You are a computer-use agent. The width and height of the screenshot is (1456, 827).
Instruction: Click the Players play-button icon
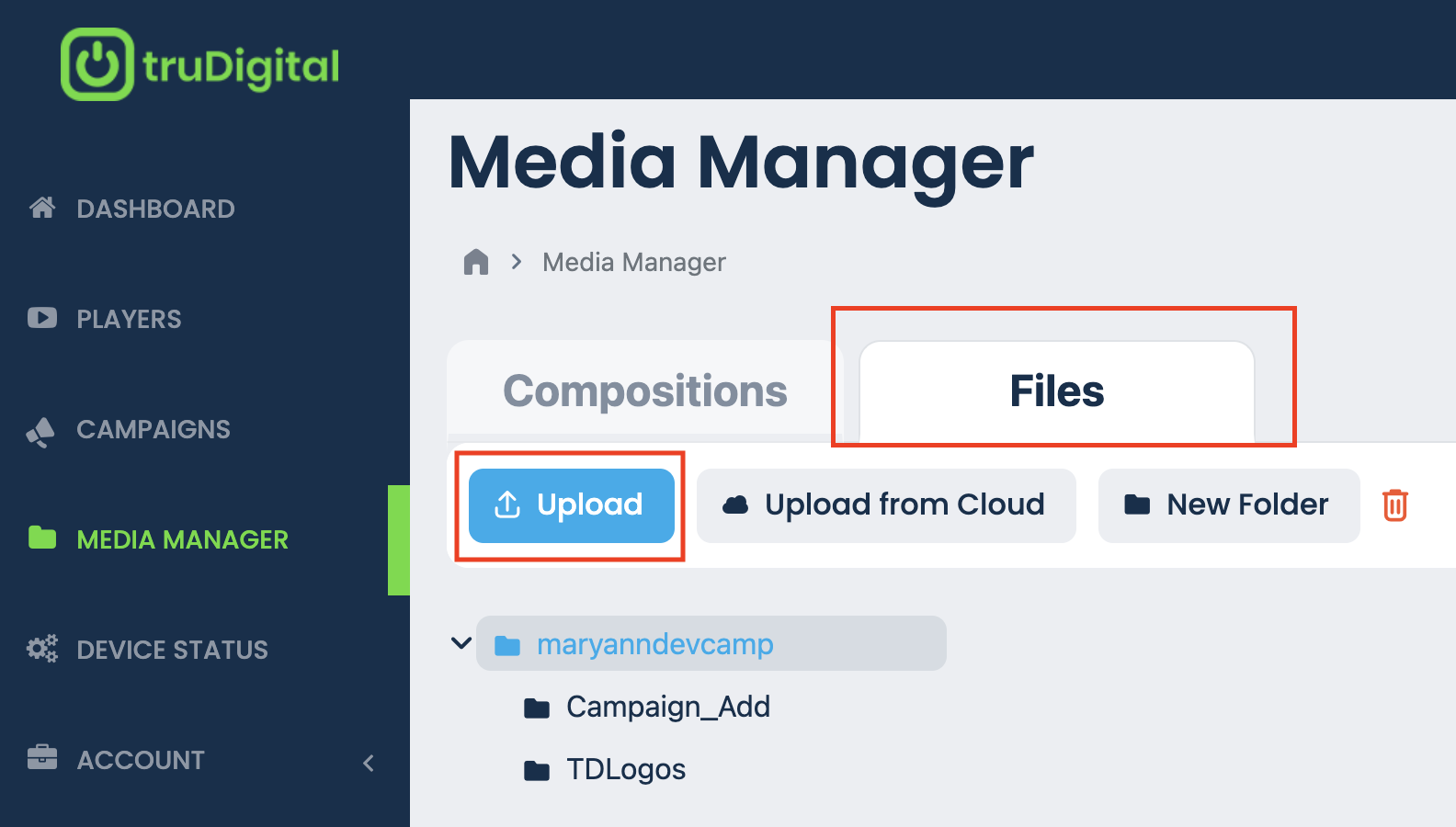(42, 318)
